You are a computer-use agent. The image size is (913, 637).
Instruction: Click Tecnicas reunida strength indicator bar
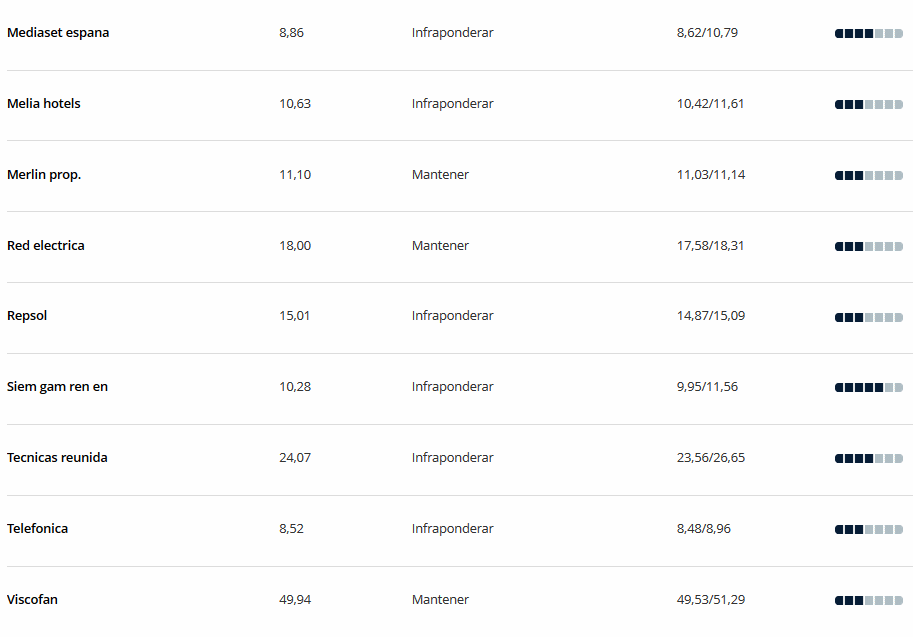tap(869, 459)
